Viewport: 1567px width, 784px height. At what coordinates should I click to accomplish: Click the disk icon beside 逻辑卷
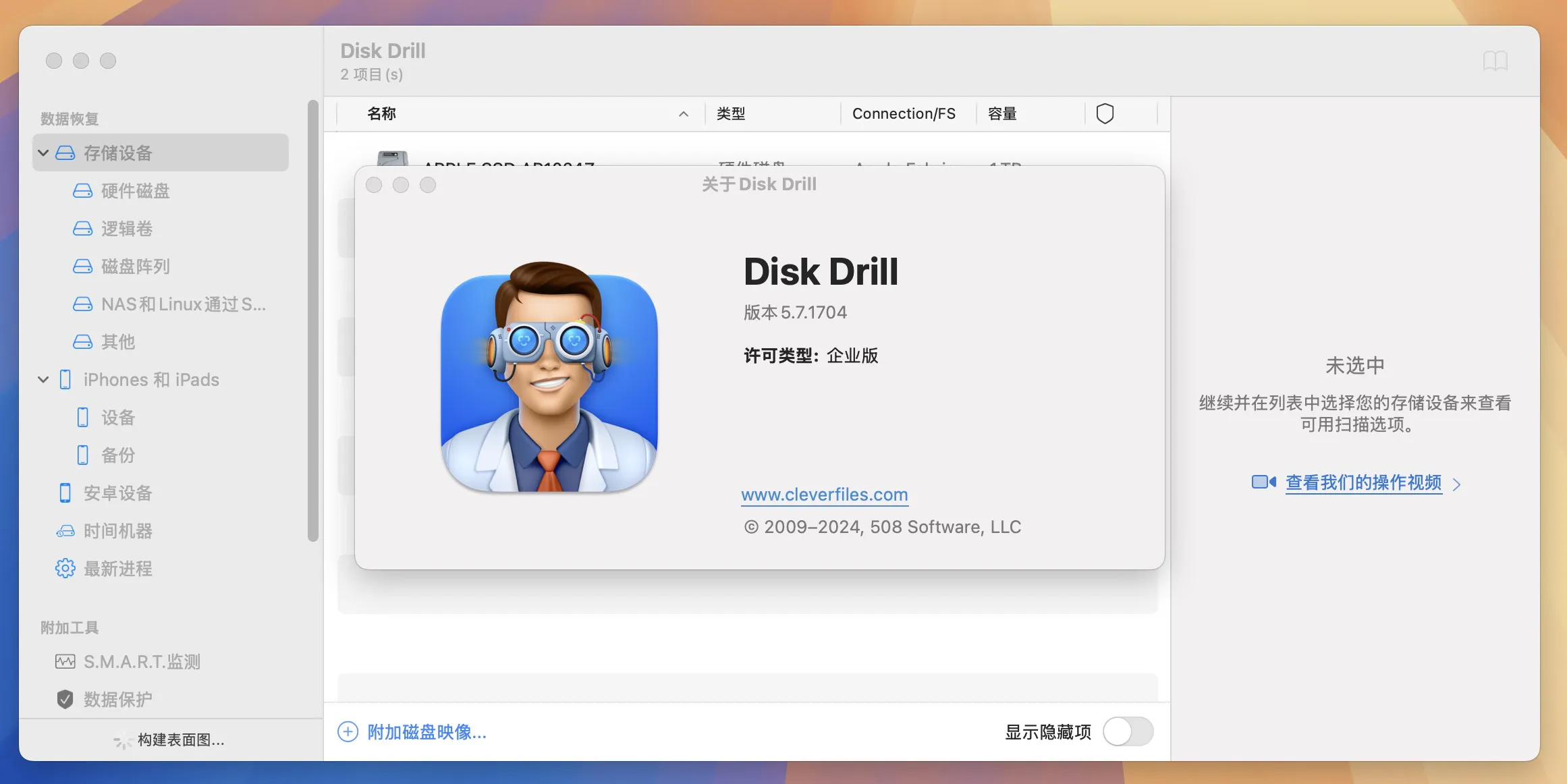82,229
